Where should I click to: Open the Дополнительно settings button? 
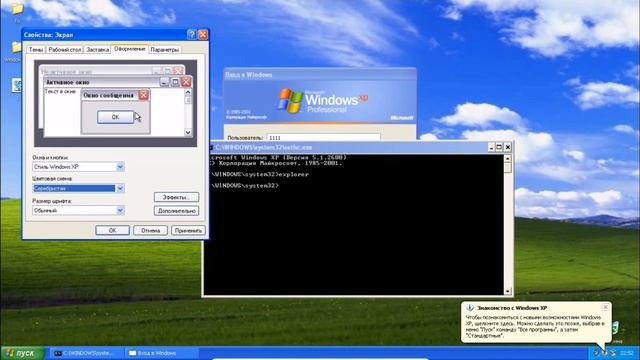click(x=176, y=211)
